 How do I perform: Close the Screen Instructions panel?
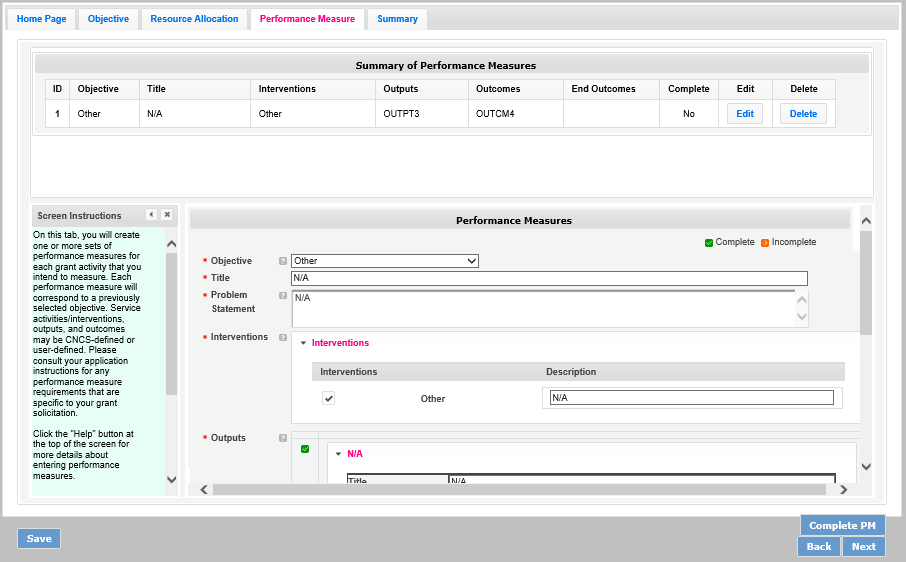pos(167,215)
